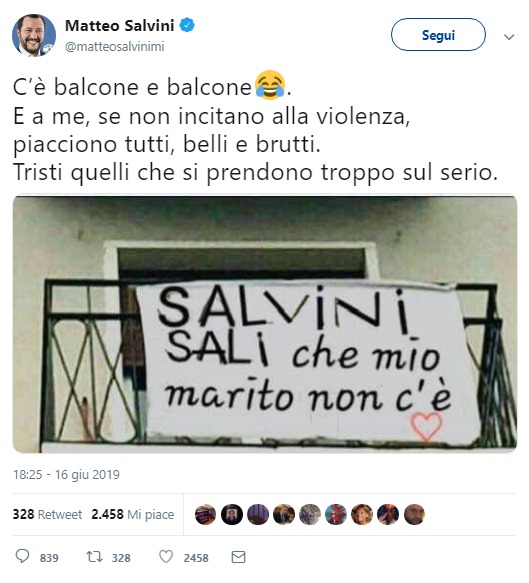
Task: Click the retweet arrows icon
Action: coord(94,557)
